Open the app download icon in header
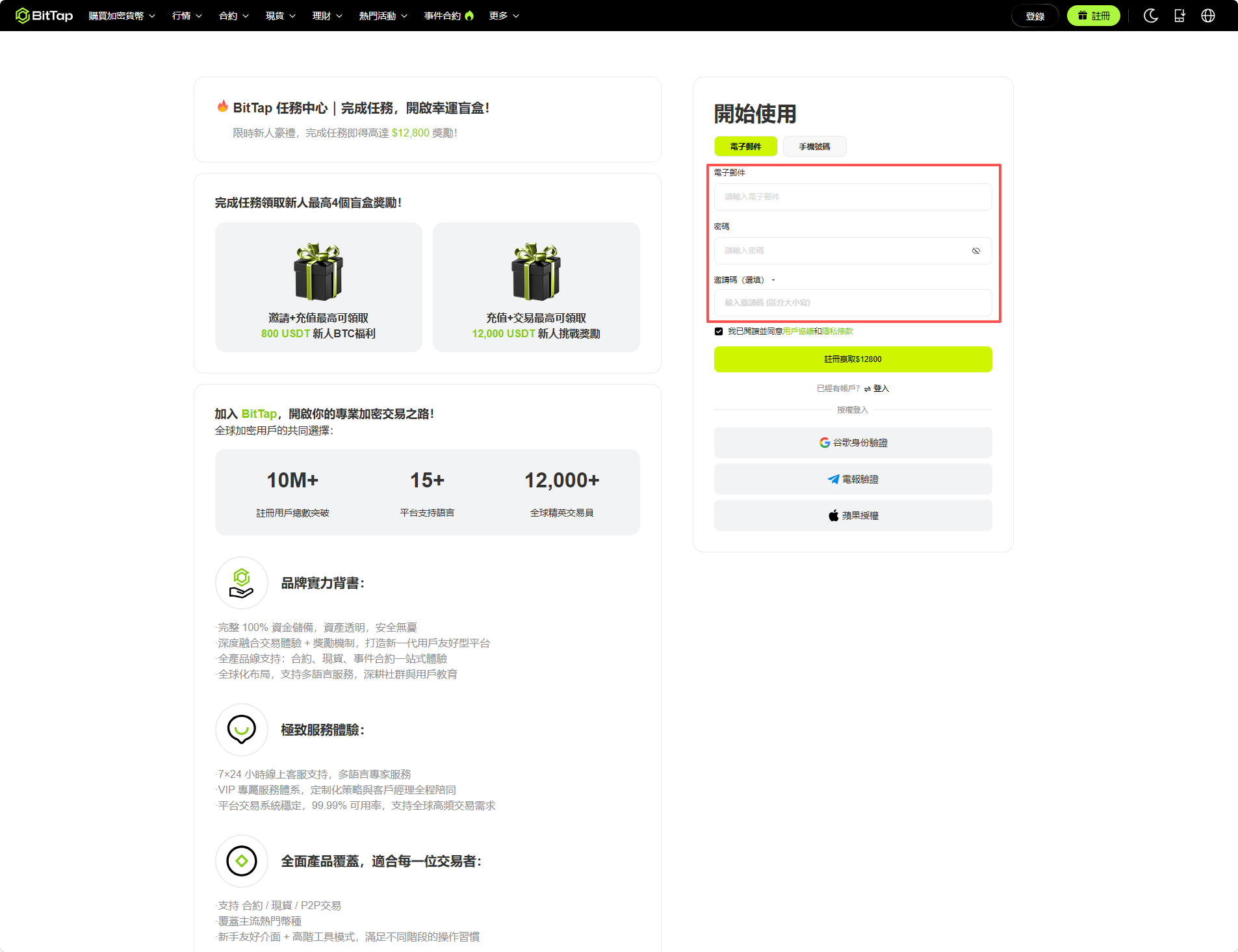Viewport: 1238px width, 952px height. tap(1180, 16)
